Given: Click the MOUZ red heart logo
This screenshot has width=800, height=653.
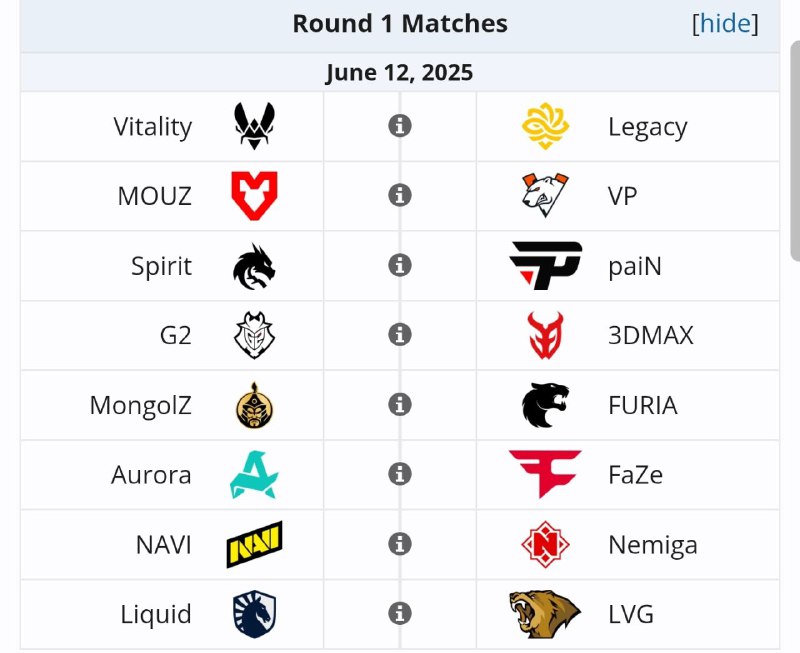Looking at the screenshot, I should pos(254,196).
